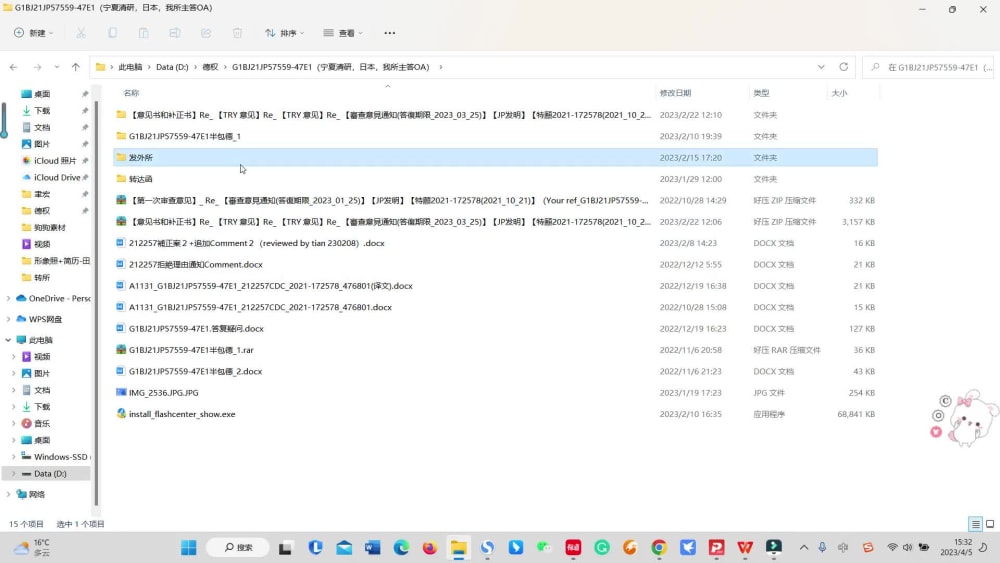
Task: Click the Copy icon in toolbar
Action: pyautogui.click(x=112, y=33)
